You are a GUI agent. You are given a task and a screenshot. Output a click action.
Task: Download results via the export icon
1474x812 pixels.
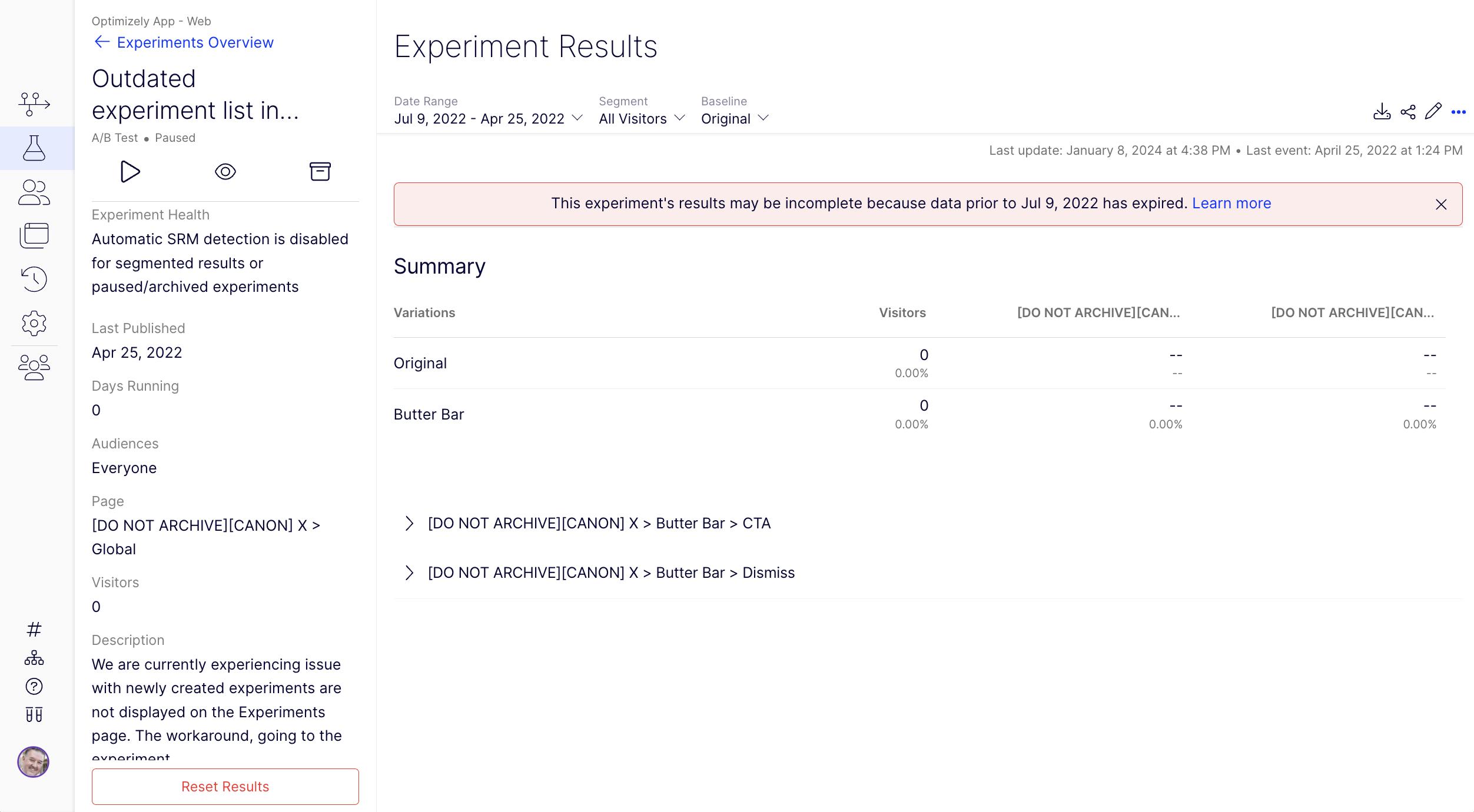tap(1382, 112)
